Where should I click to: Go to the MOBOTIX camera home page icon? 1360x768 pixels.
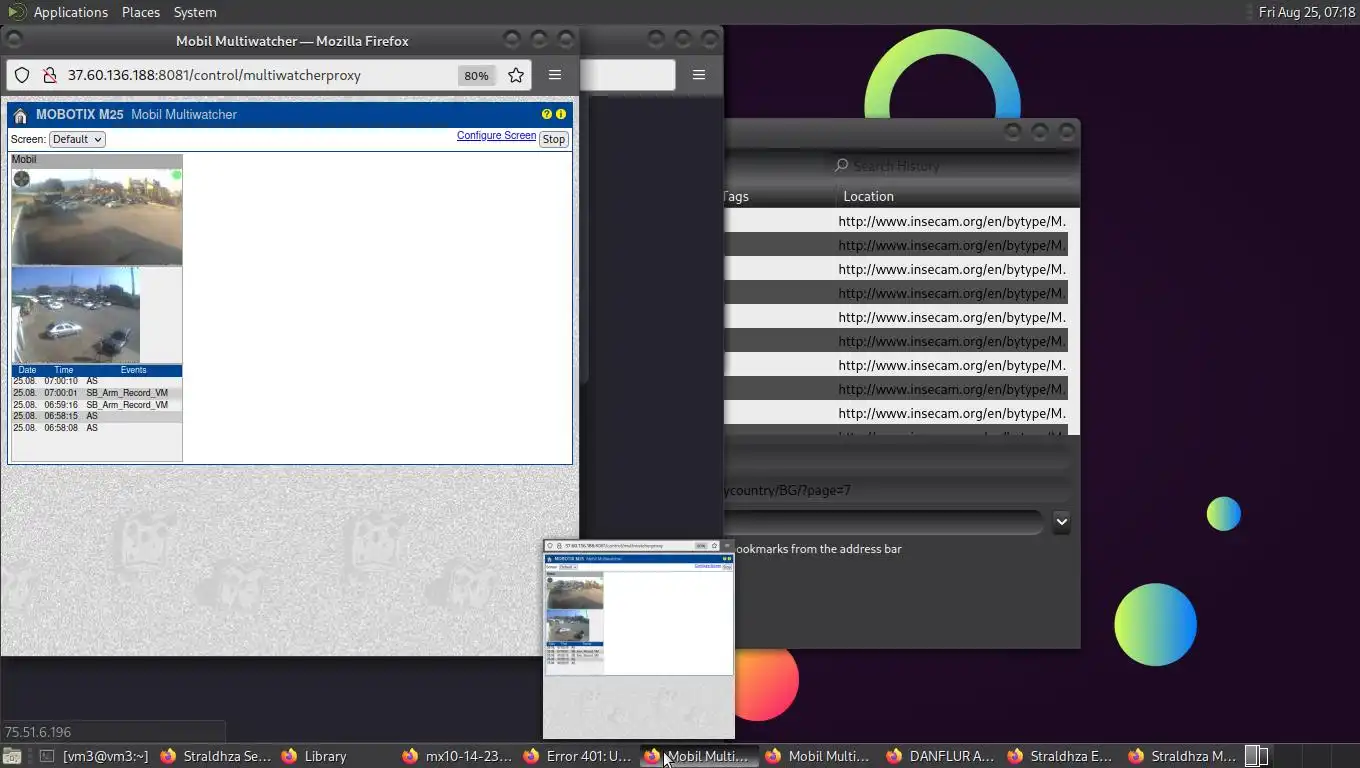pos(20,115)
